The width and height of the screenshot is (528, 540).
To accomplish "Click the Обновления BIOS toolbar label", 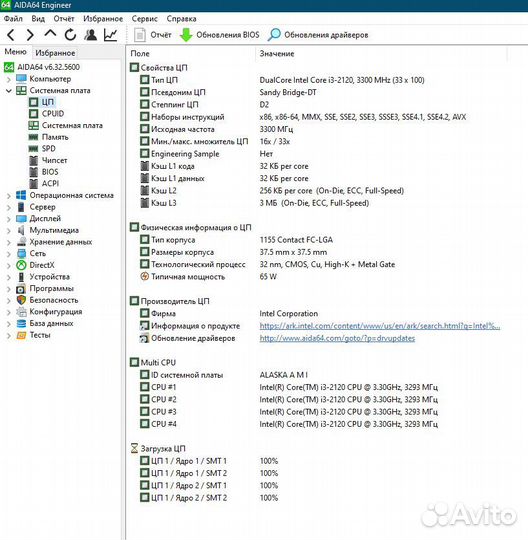I will point(228,35).
